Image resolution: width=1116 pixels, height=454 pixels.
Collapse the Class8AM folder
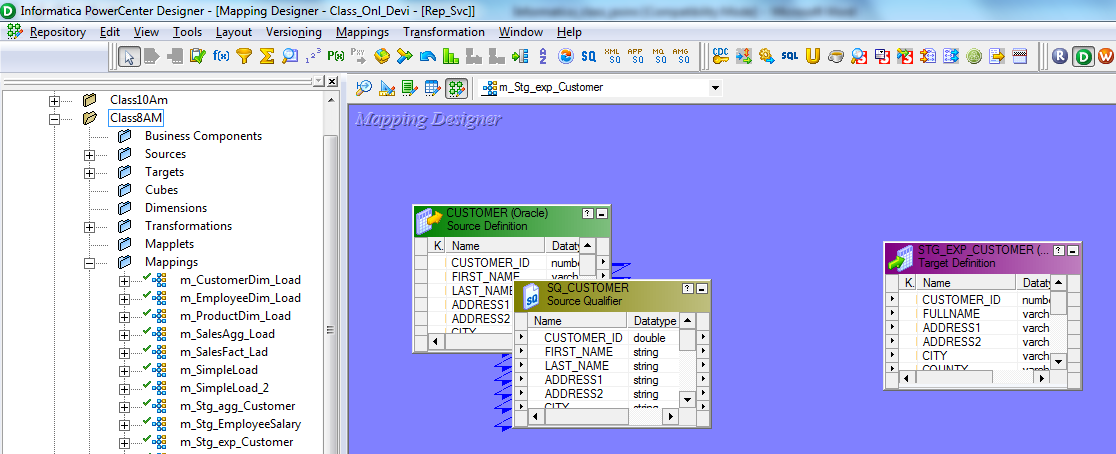click(x=54, y=119)
